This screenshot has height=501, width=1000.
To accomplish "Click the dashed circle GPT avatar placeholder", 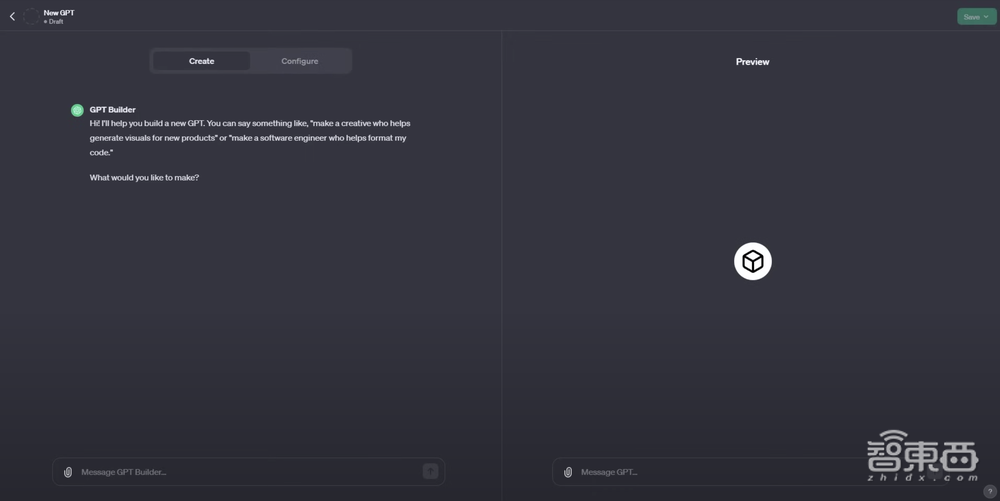I will (x=31, y=16).
